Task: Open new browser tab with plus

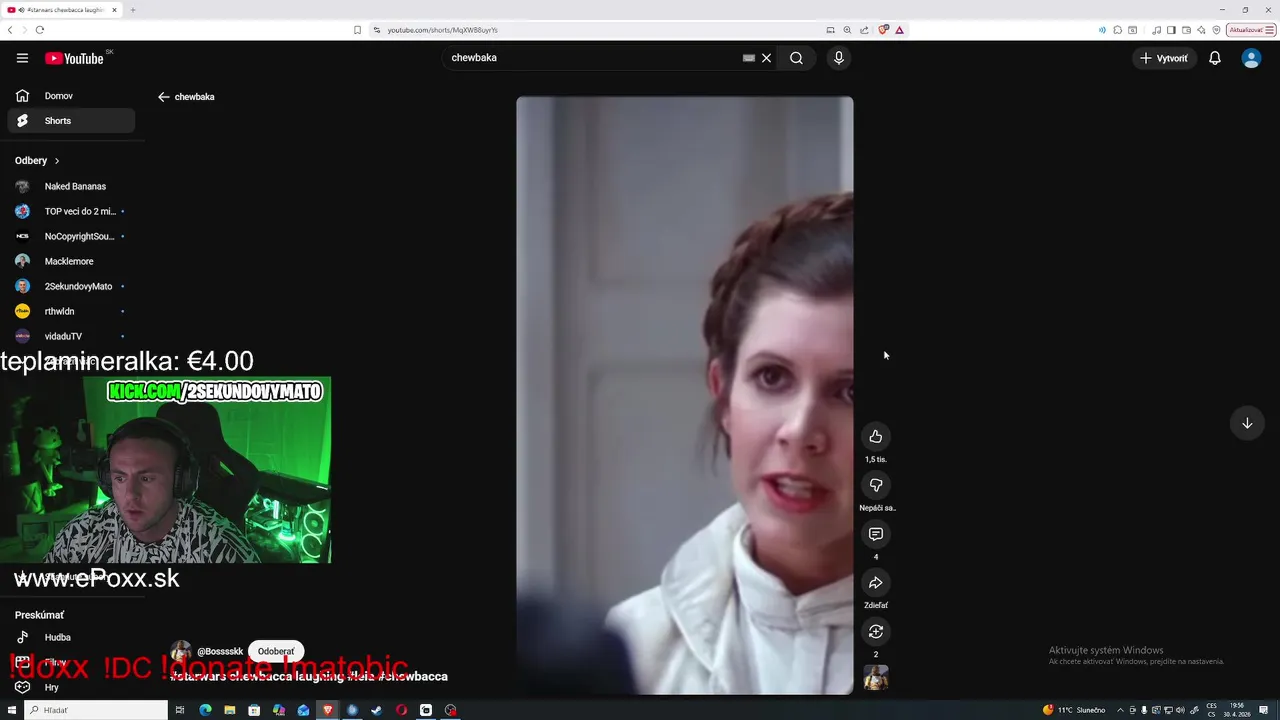Action: click(x=132, y=10)
